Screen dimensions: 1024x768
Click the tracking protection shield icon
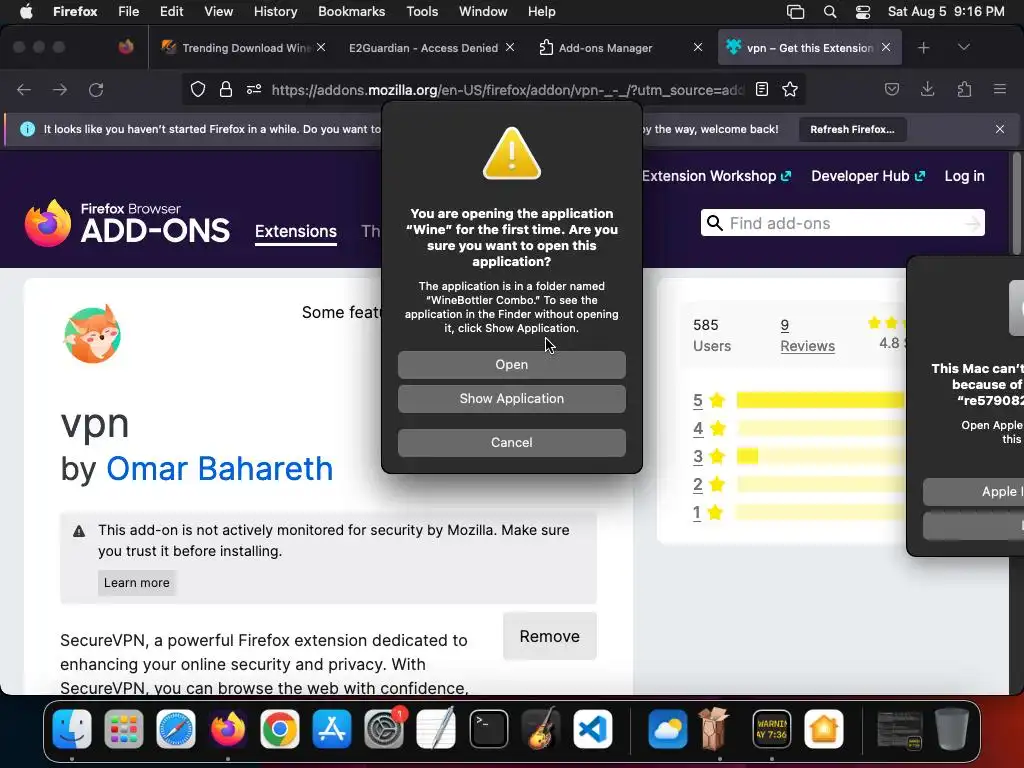(198, 89)
